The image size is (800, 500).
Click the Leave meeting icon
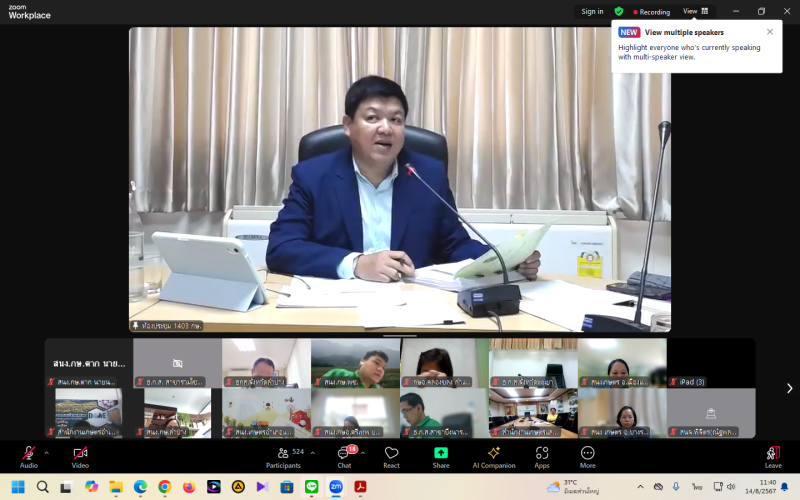pyautogui.click(x=773, y=455)
